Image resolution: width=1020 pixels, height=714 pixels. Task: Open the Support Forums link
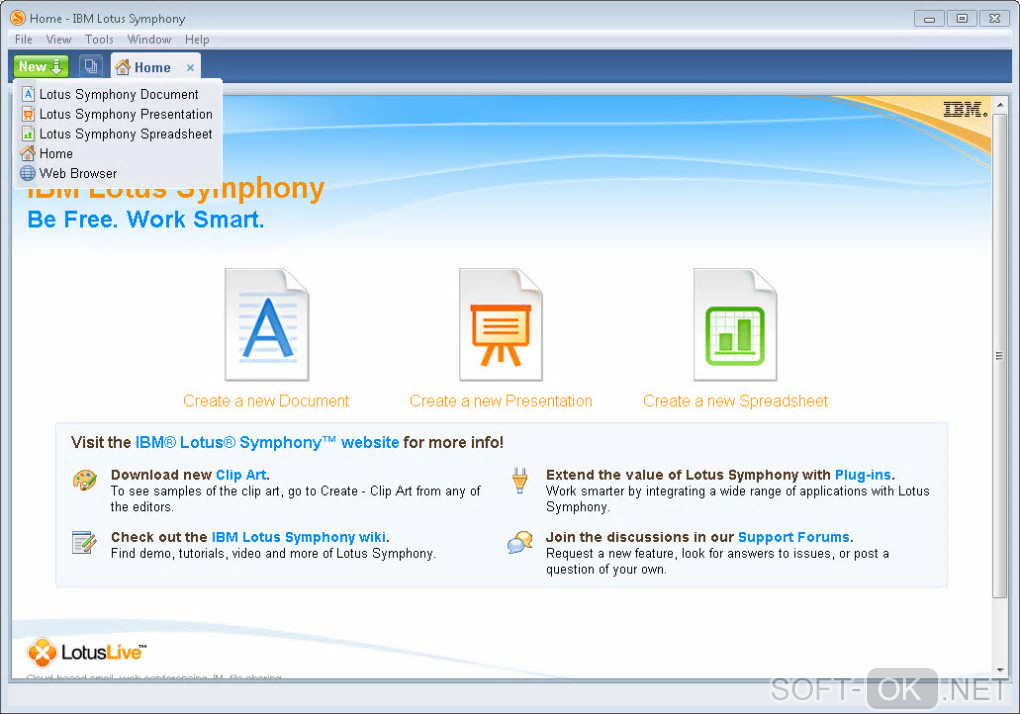(794, 537)
